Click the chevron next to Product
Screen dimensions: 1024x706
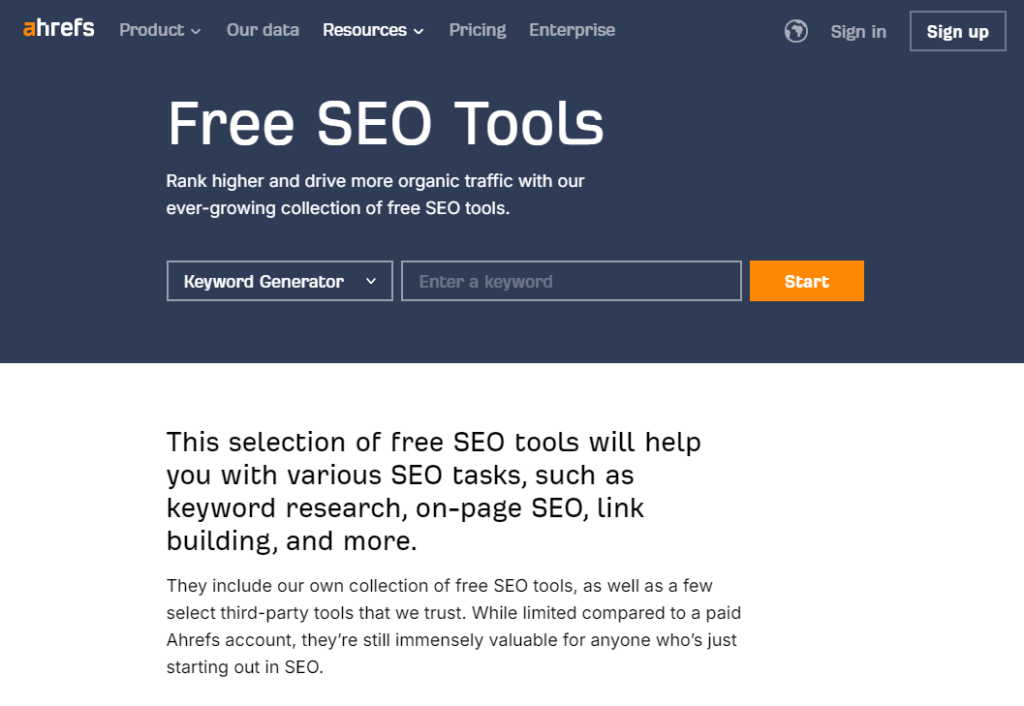(x=196, y=31)
